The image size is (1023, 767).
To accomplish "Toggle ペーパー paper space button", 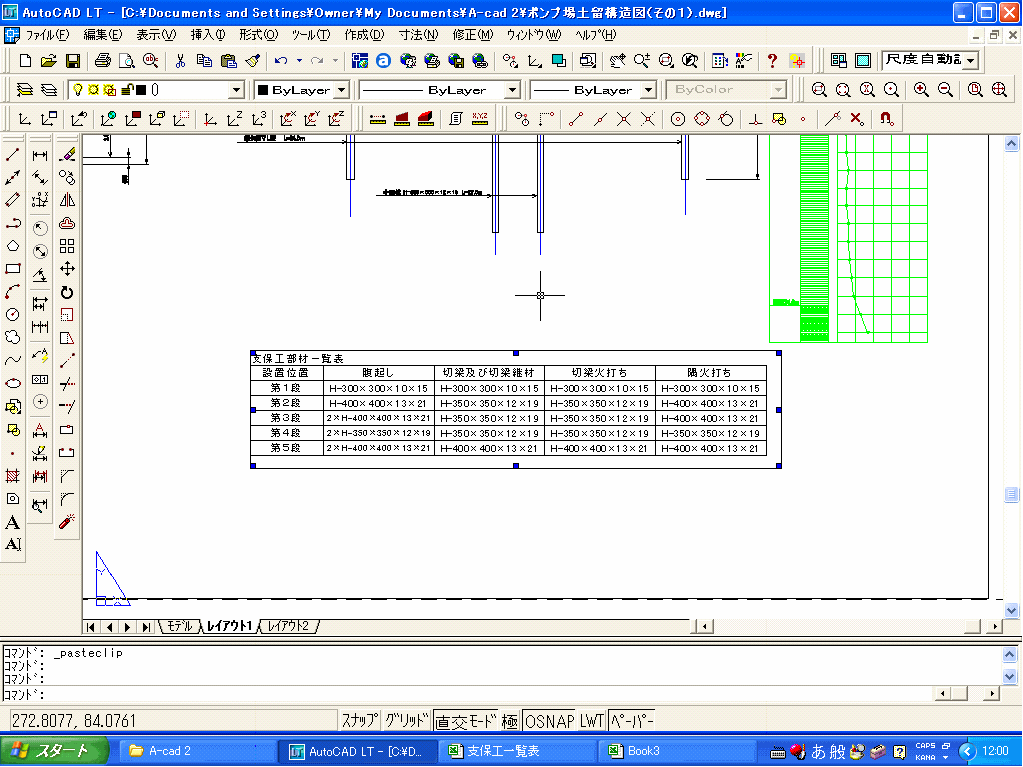I will (x=631, y=721).
